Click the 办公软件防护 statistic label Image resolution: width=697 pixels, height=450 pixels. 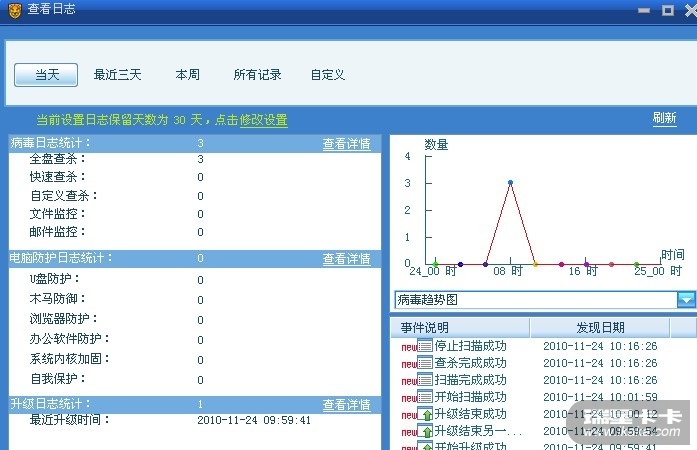pos(69,339)
